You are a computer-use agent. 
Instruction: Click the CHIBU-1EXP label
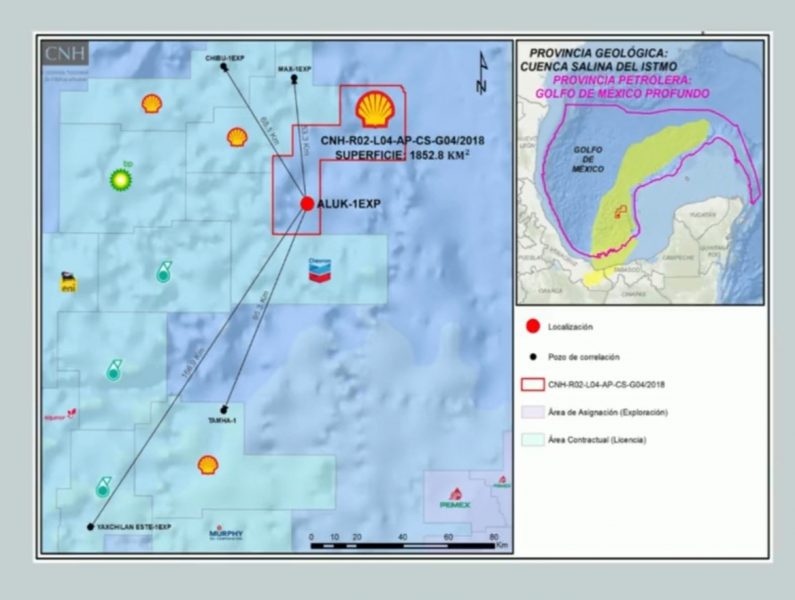(x=225, y=58)
